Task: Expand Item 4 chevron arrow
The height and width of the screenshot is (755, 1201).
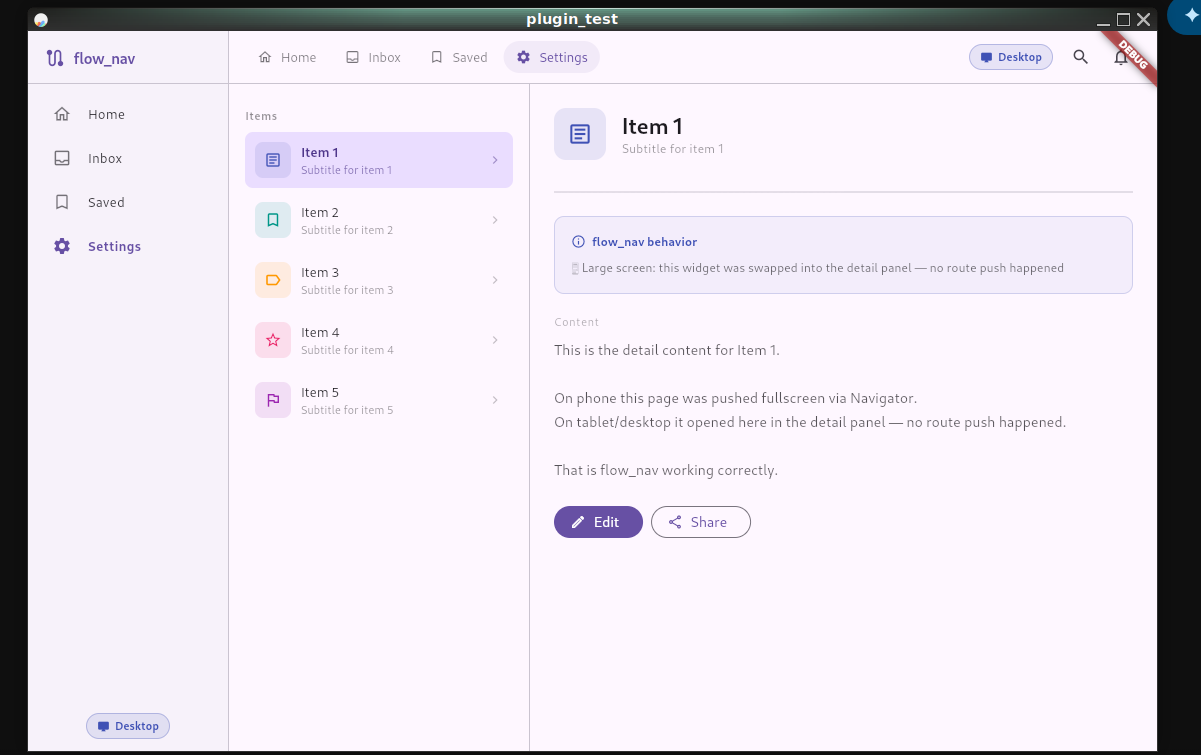Action: tap(495, 340)
